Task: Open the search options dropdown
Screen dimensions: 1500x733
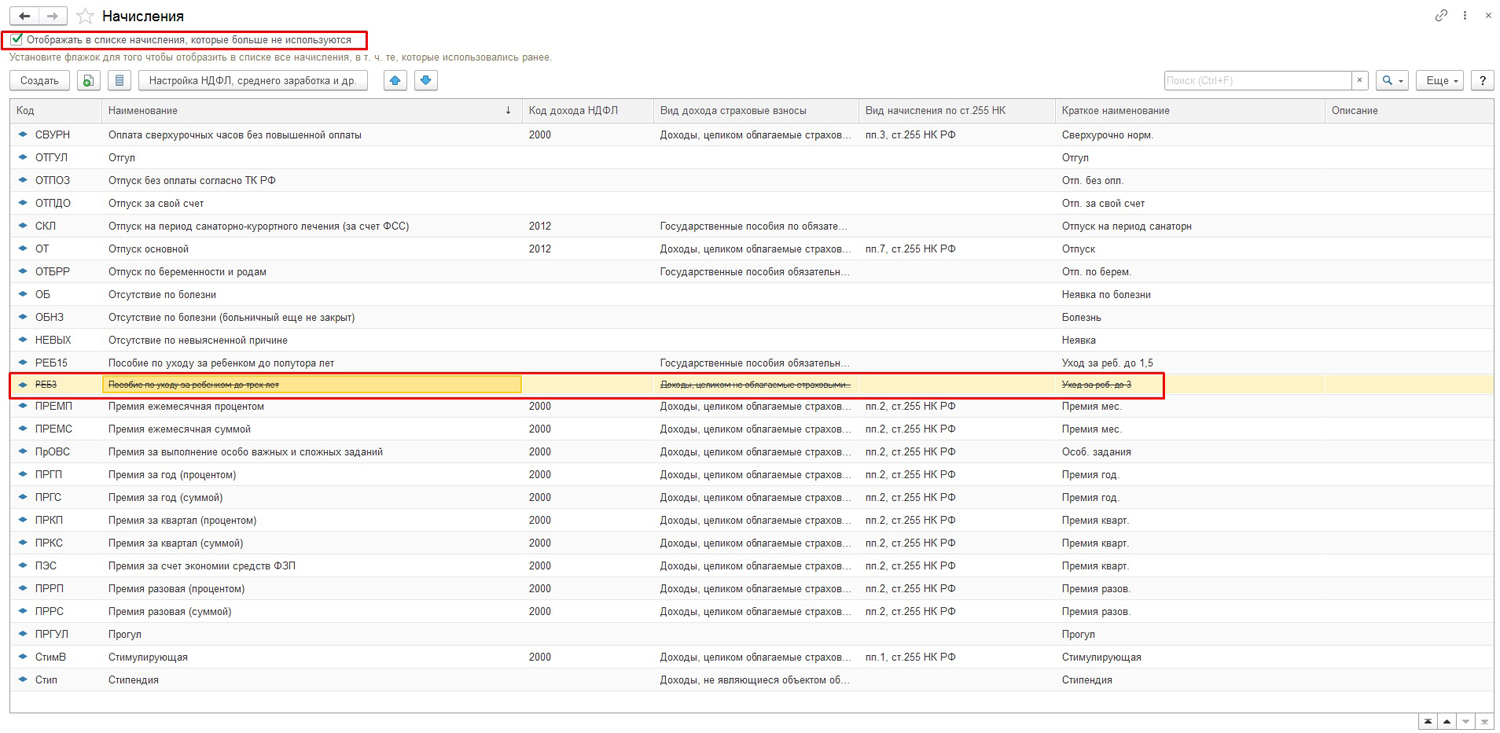Action: (x=1392, y=81)
